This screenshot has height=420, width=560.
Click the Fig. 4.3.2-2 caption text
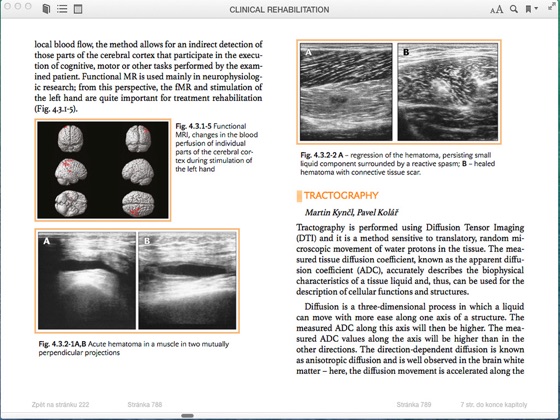pyautogui.click(x=398, y=164)
